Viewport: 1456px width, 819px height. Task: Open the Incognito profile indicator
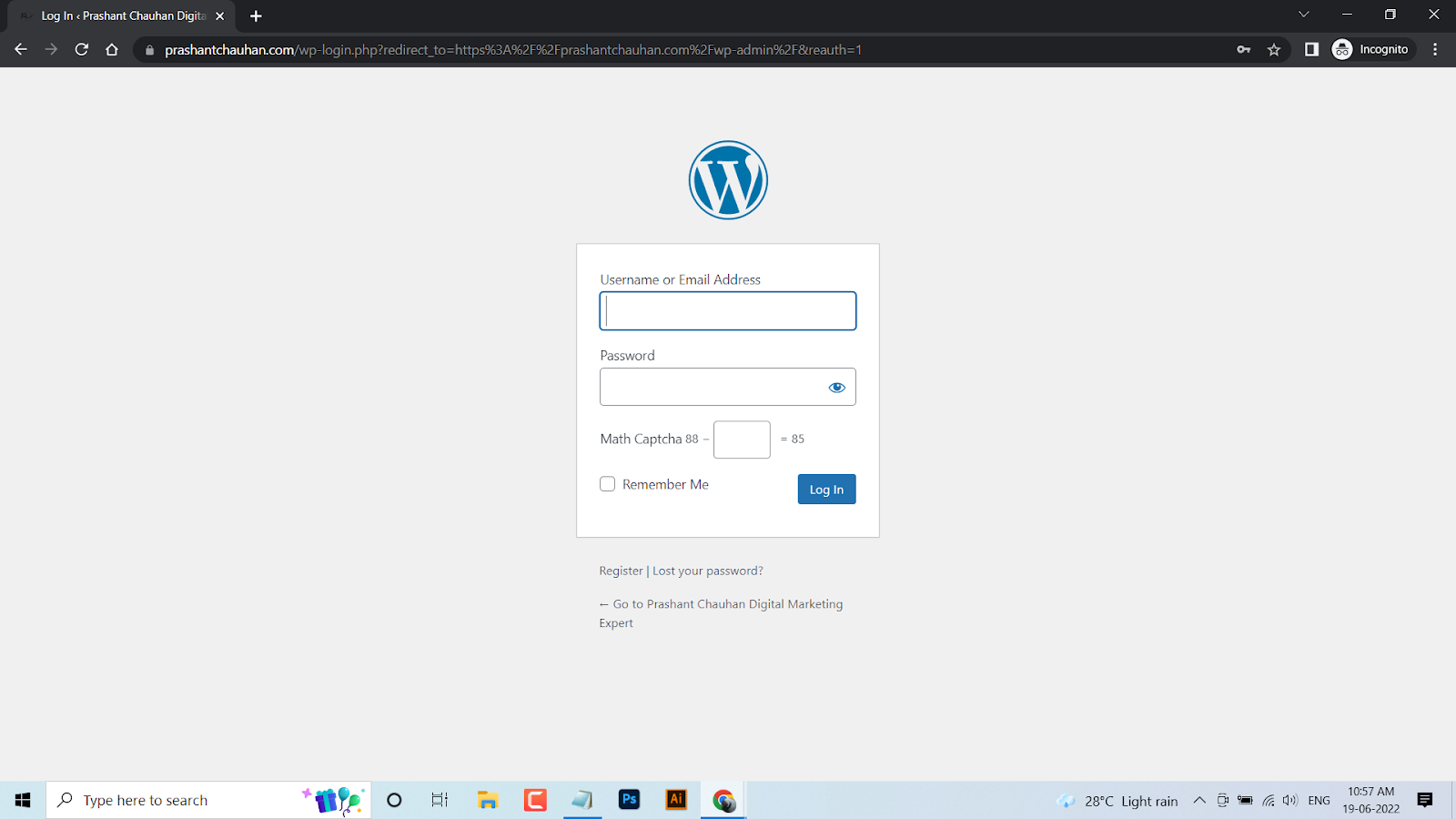click(1372, 50)
